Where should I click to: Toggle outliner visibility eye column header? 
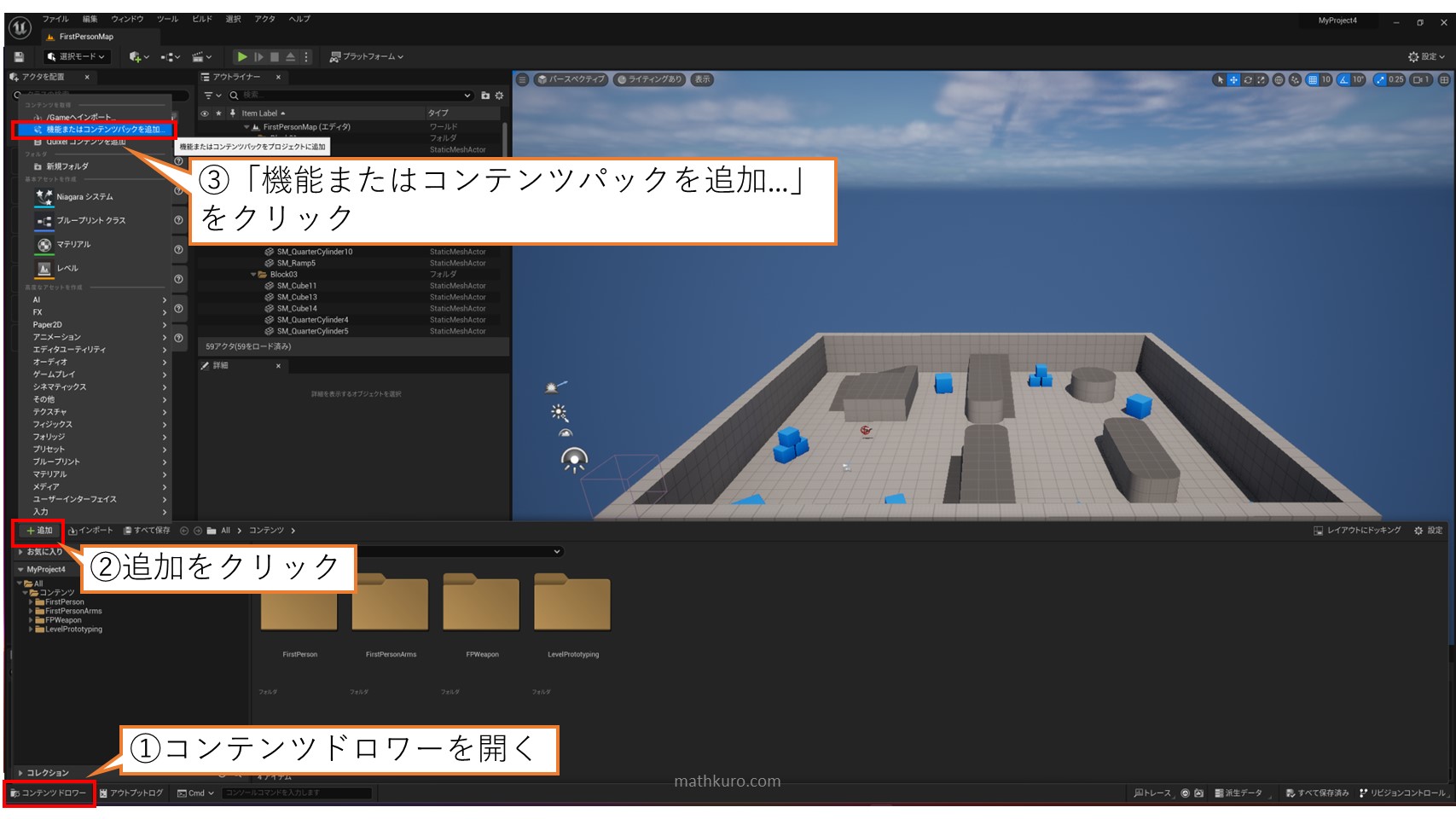coord(205,113)
